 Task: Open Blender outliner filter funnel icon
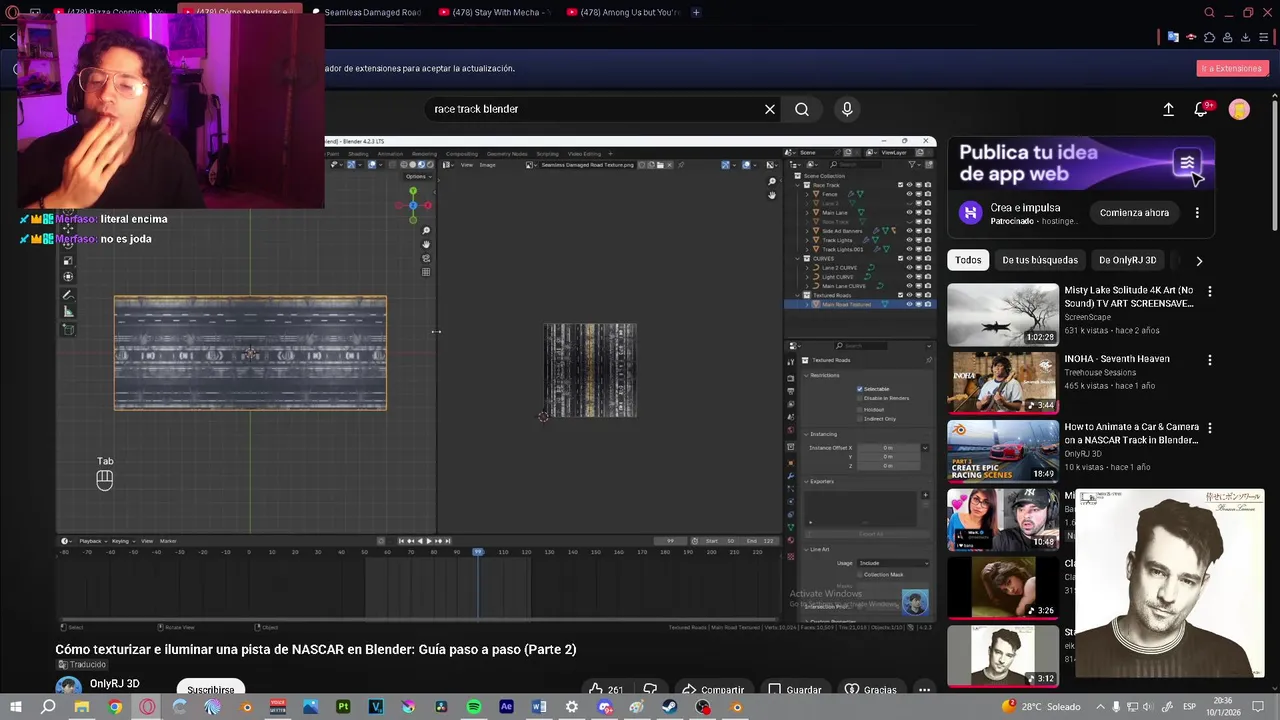(x=911, y=164)
